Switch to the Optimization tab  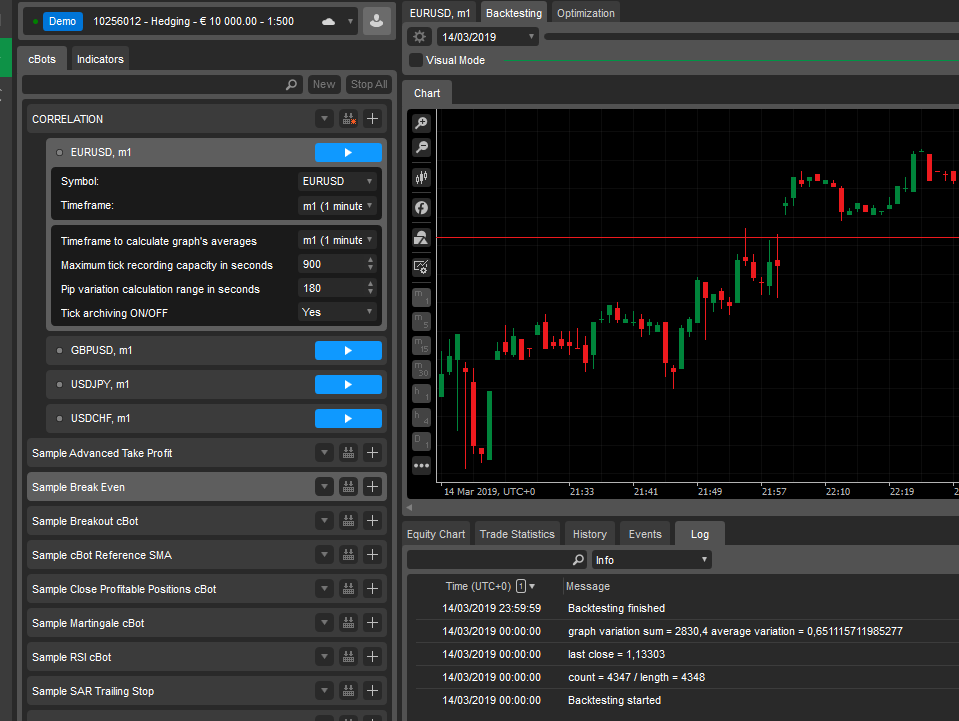pos(586,13)
